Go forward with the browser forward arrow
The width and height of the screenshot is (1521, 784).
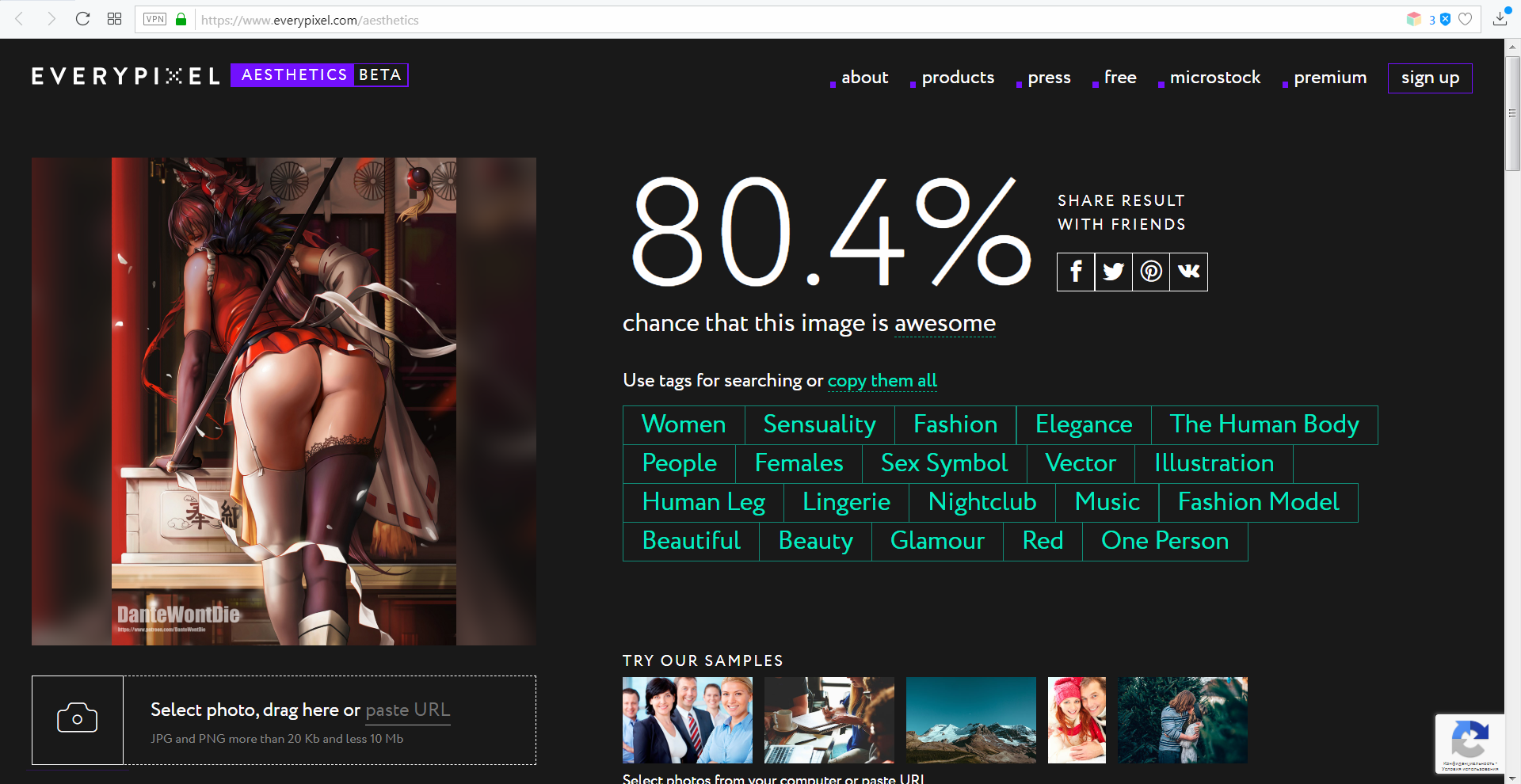click(51, 19)
